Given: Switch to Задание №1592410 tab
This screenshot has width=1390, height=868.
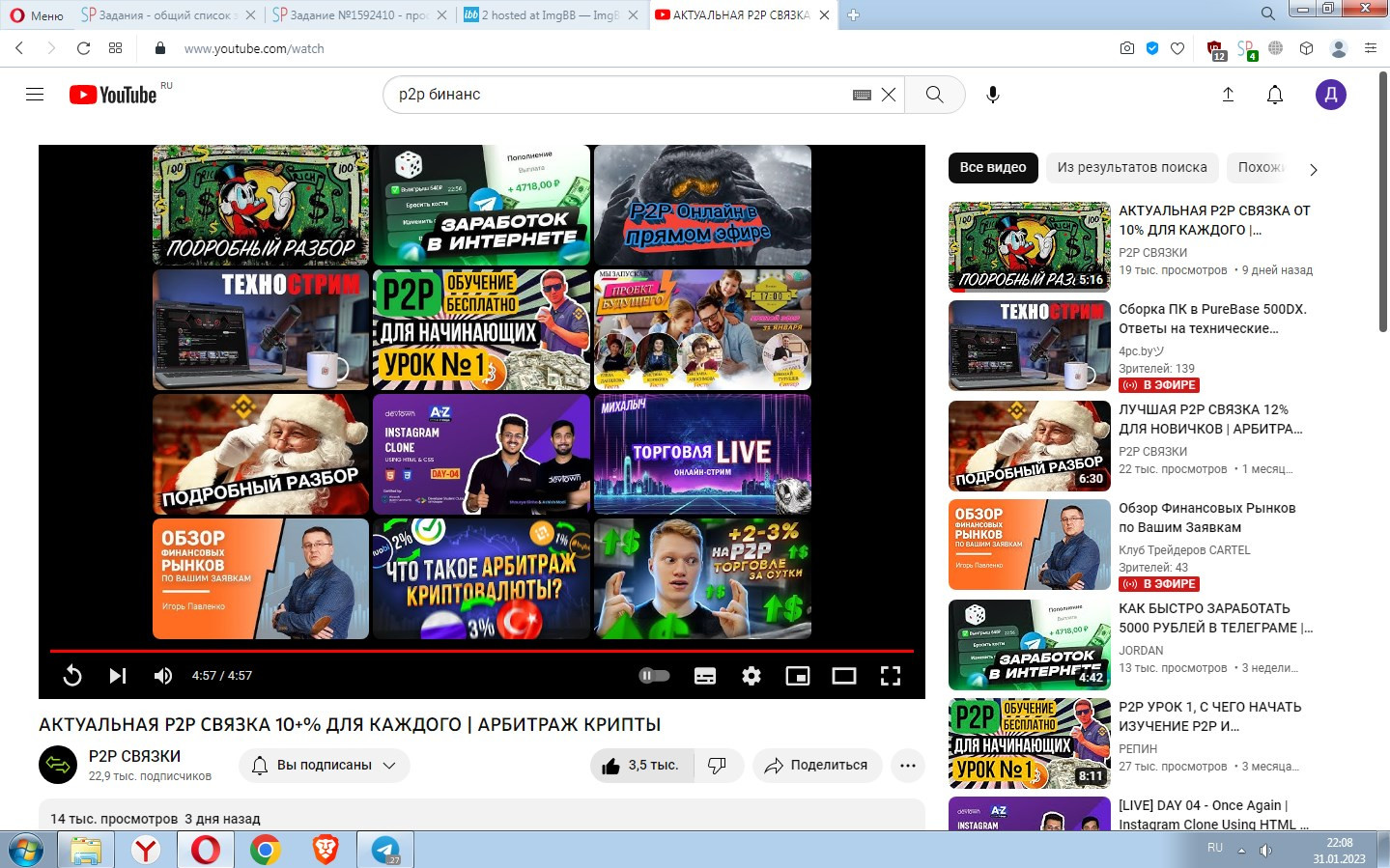Looking at the screenshot, I should tap(358, 15).
